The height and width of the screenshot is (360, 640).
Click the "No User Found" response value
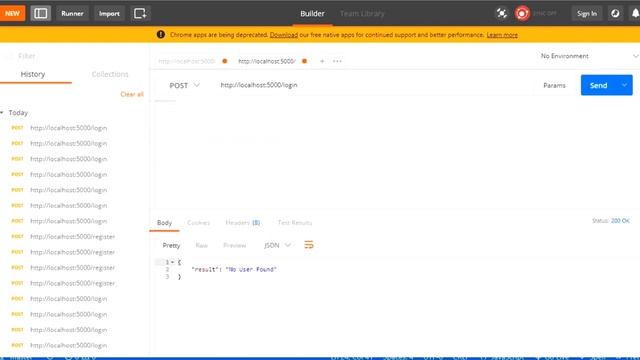[251, 269]
